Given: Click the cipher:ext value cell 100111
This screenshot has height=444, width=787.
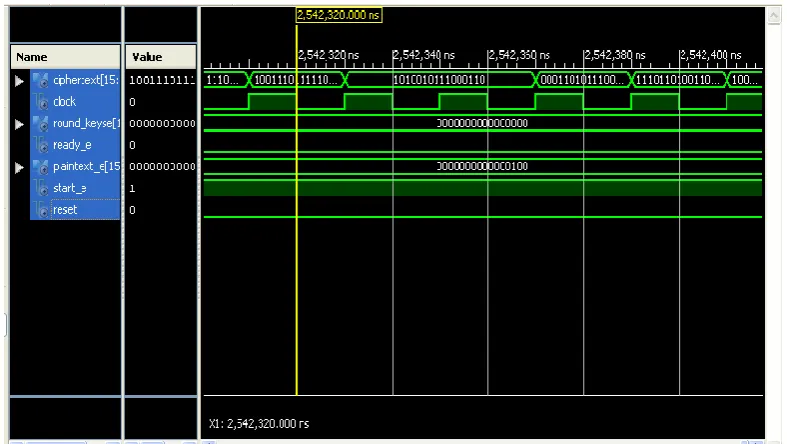Looking at the screenshot, I should click(162, 80).
